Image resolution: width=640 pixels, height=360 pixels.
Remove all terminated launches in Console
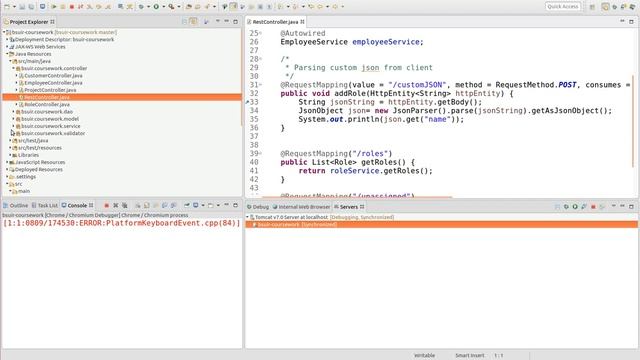[x=124, y=205]
